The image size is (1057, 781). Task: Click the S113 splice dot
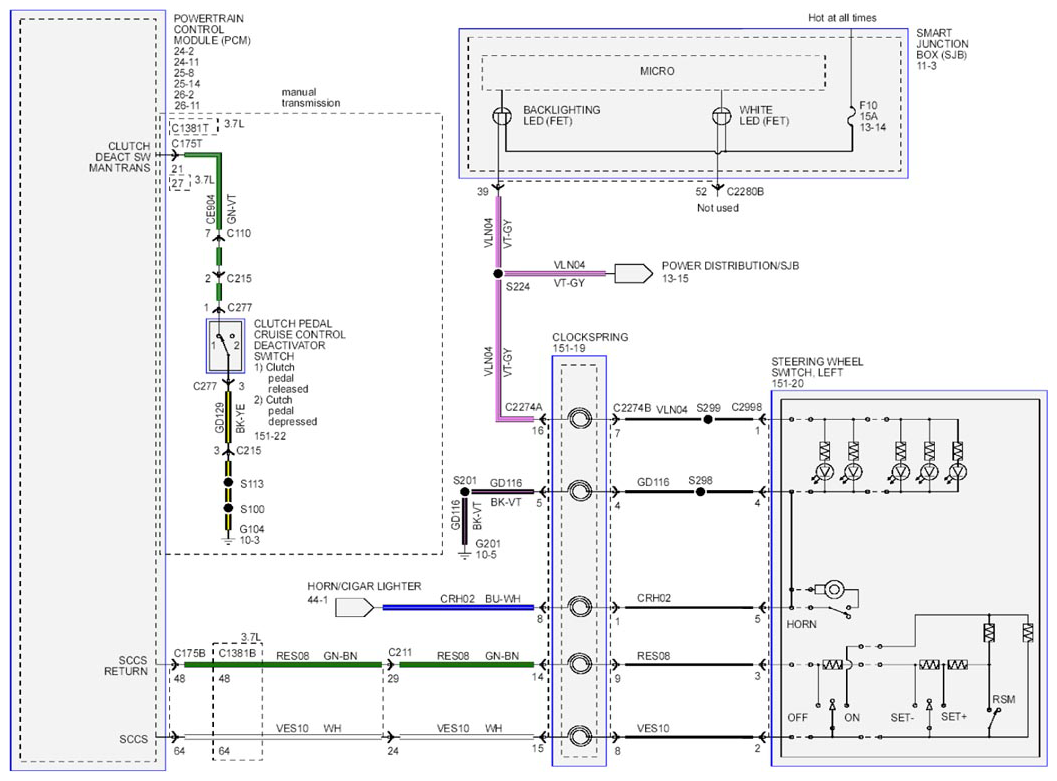click(x=229, y=482)
